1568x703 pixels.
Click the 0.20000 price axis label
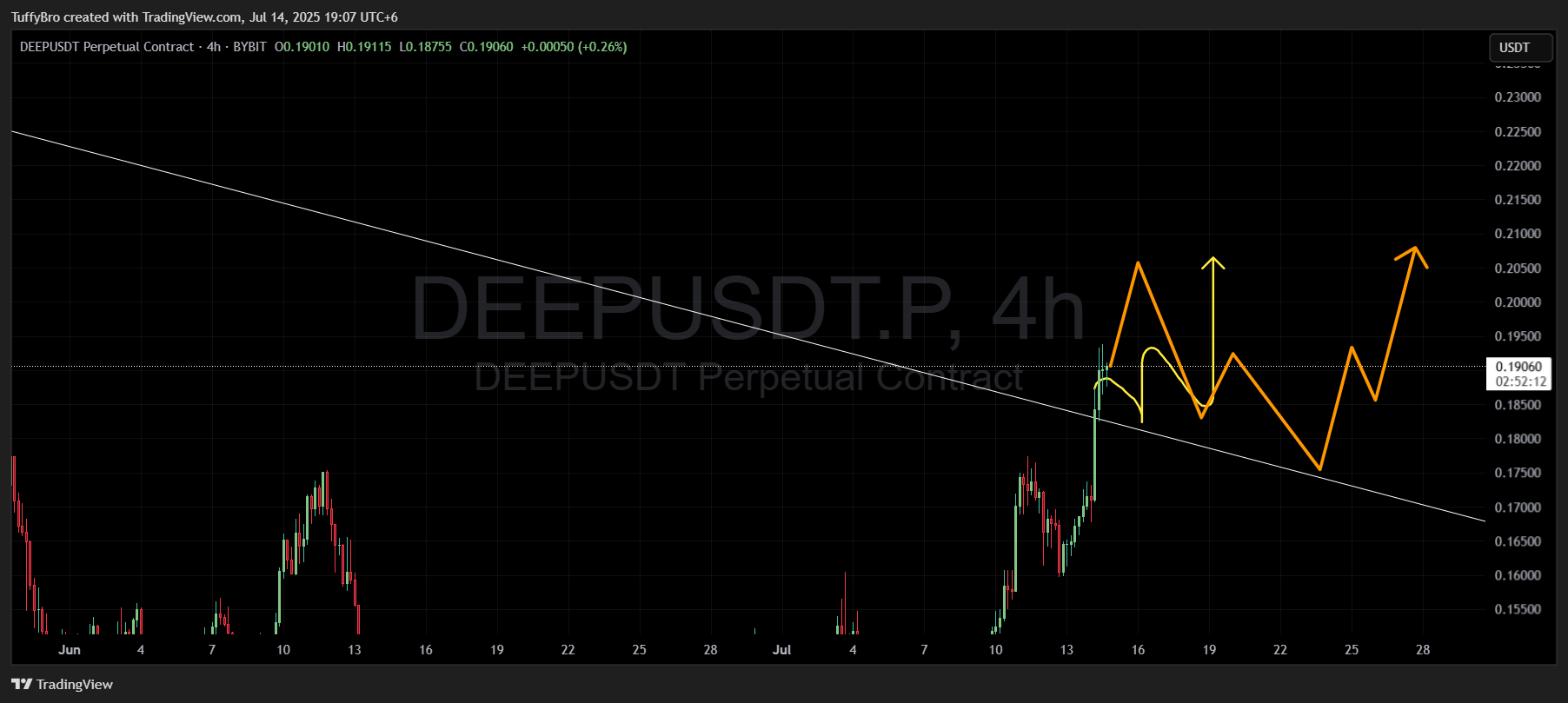1518,302
